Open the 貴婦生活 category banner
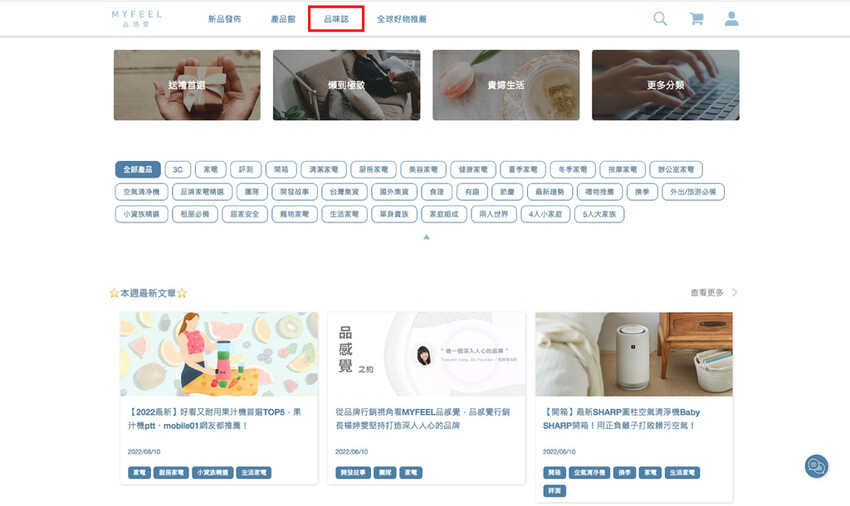The height and width of the screenshot is (506, 850). [x=506, y=85]
